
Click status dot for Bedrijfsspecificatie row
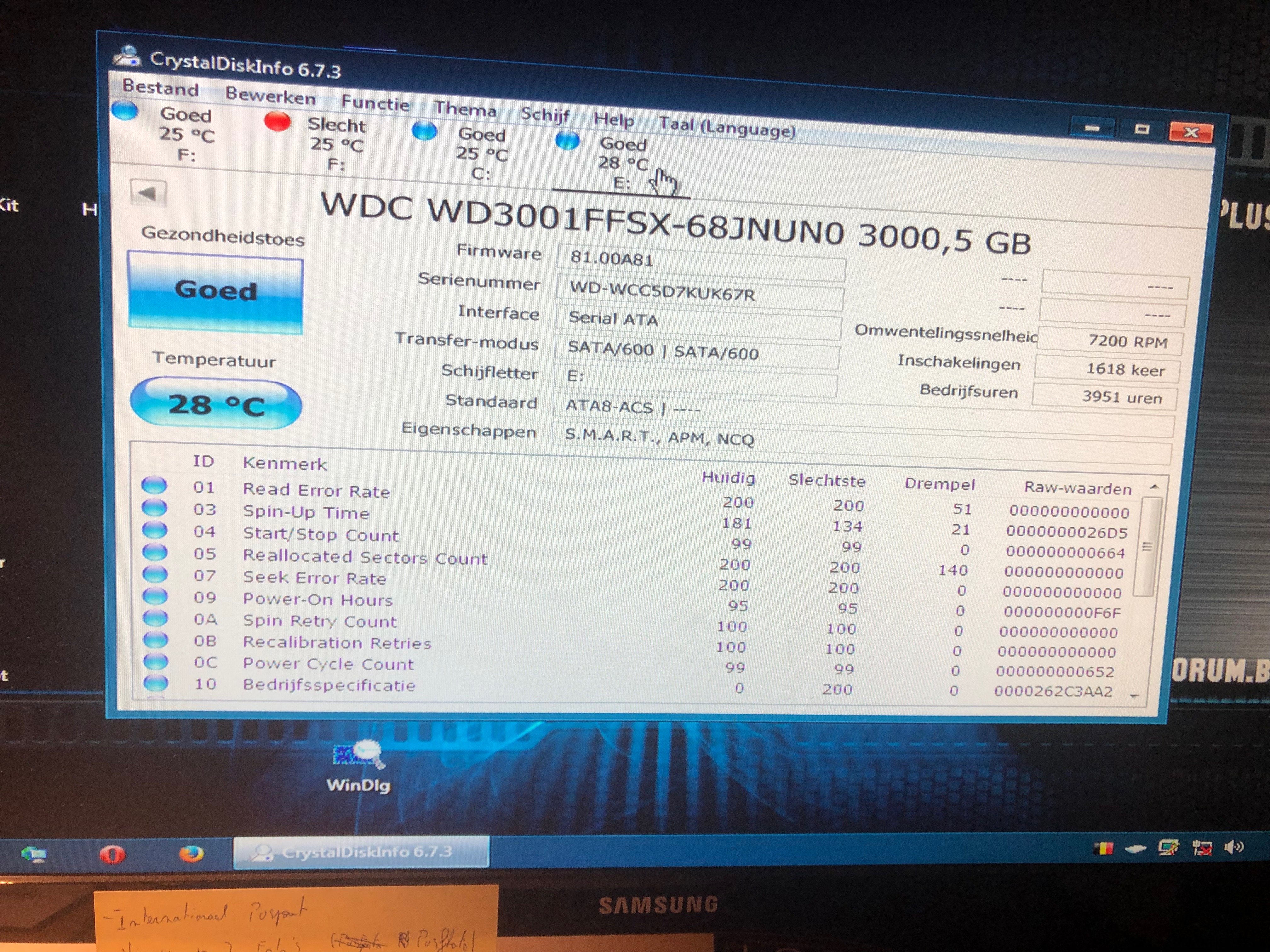tap(156, 683)
